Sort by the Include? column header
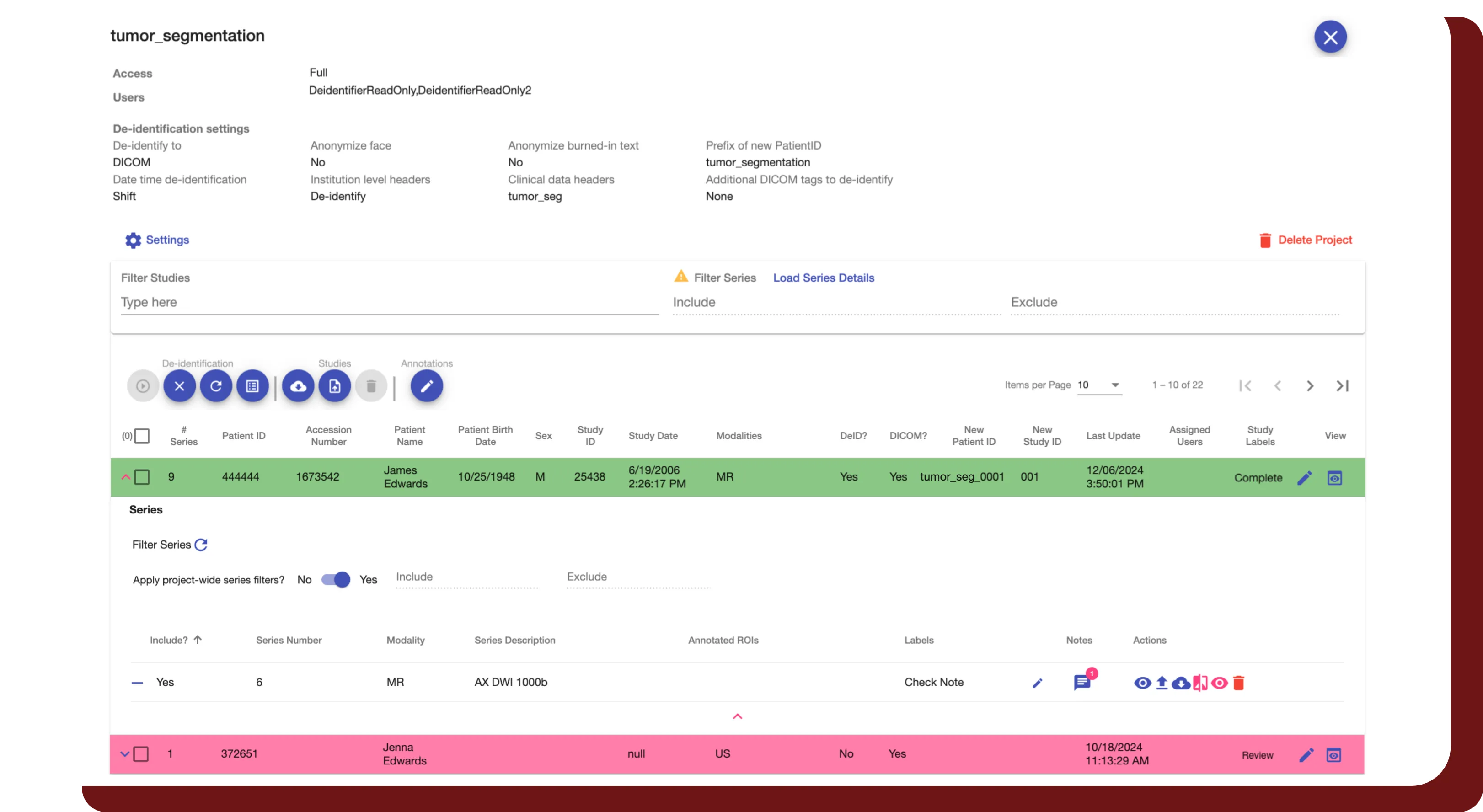This screenshot has height=812, width=1483. (x=176, y=640)
